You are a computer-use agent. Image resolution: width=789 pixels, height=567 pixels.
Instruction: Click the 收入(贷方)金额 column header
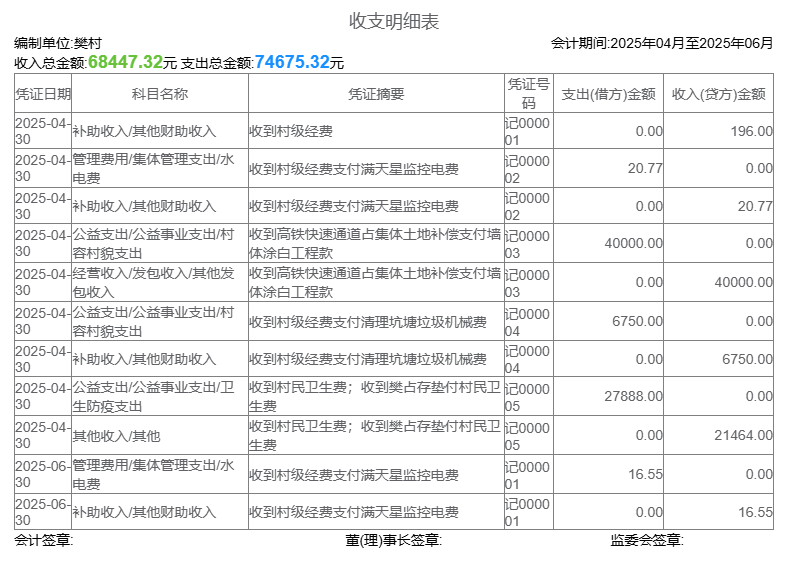click(718, 94)
